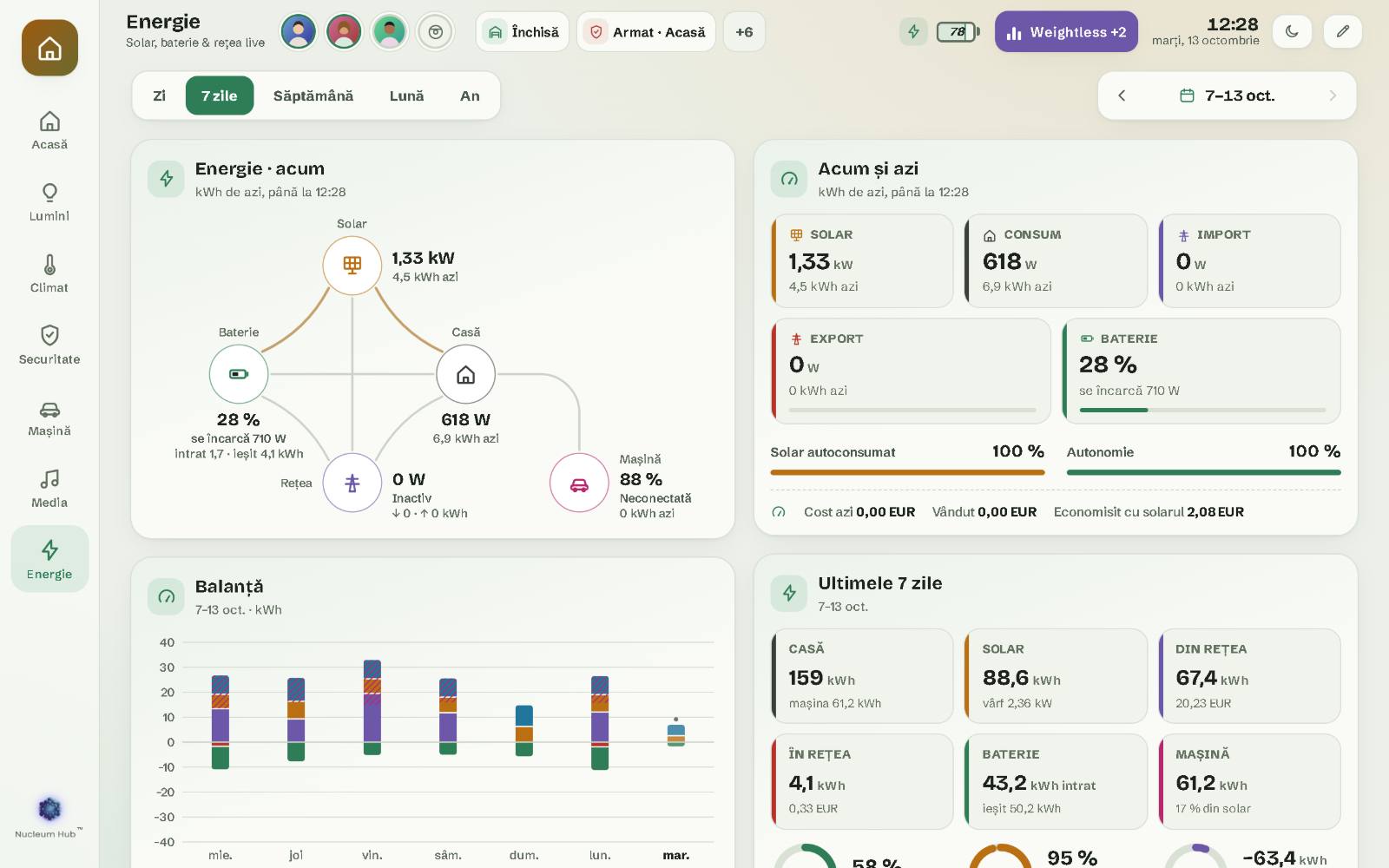Click the robot vacuum avatar icon

[x=435, y=32]
